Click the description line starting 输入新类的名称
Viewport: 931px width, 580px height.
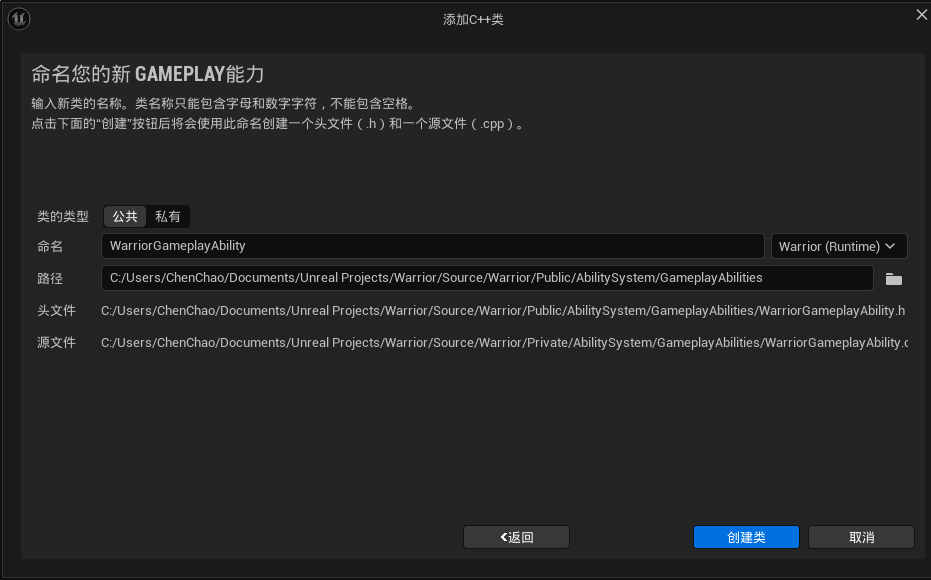click(224, 103)
